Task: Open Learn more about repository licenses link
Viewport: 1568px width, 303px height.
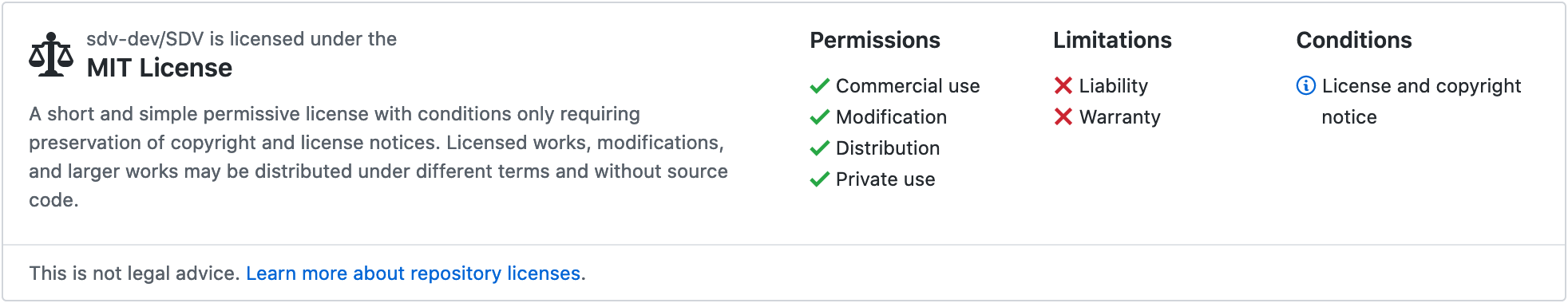Action: [413, 273]
